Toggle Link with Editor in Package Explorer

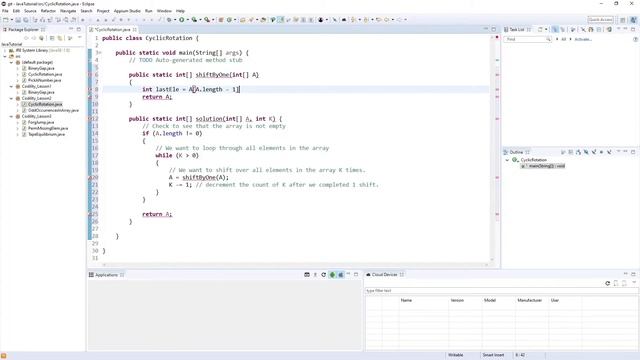point(60,38)
